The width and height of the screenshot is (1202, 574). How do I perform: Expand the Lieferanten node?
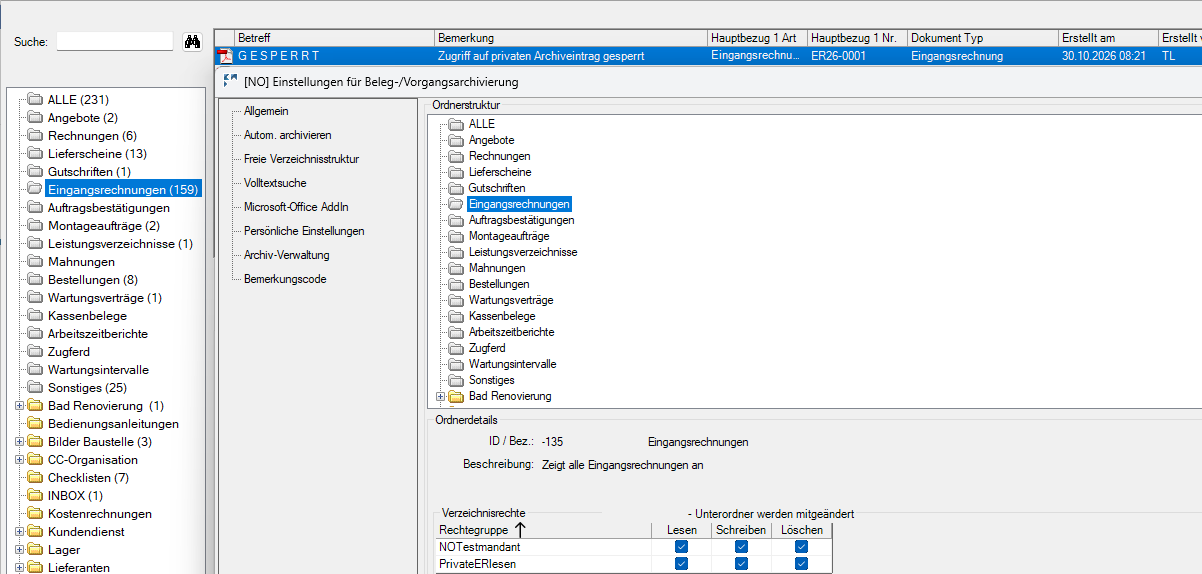tap(19, 568)
